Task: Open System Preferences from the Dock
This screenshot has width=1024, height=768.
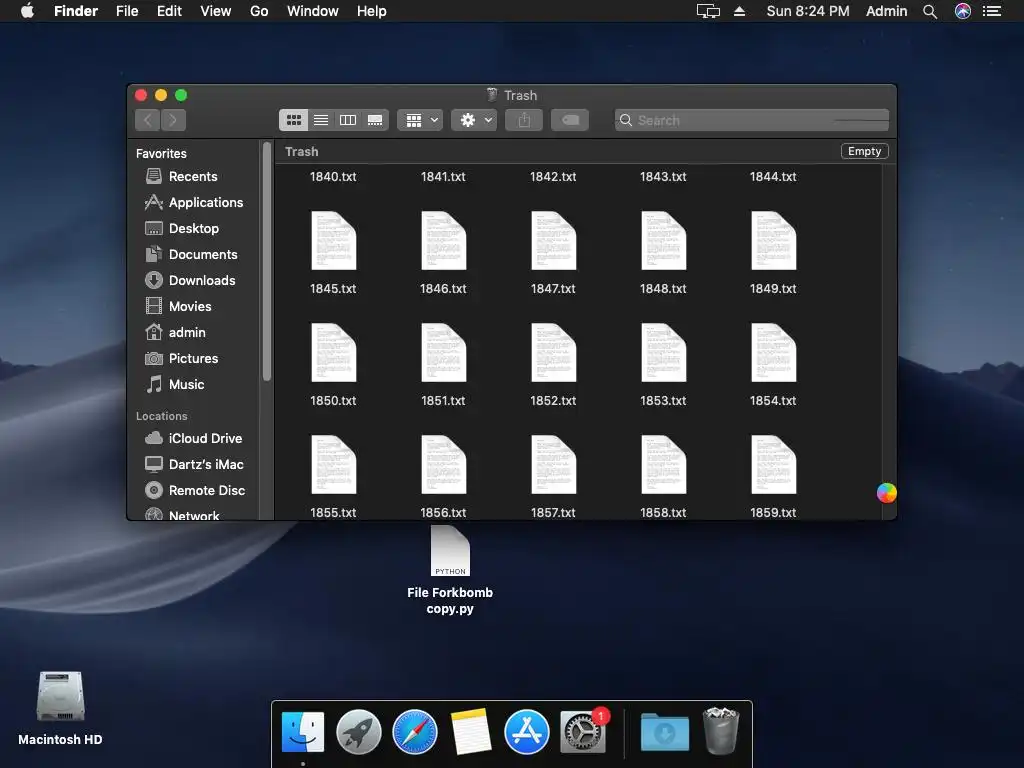Action: pyautogui.click(x=583, y=732)
